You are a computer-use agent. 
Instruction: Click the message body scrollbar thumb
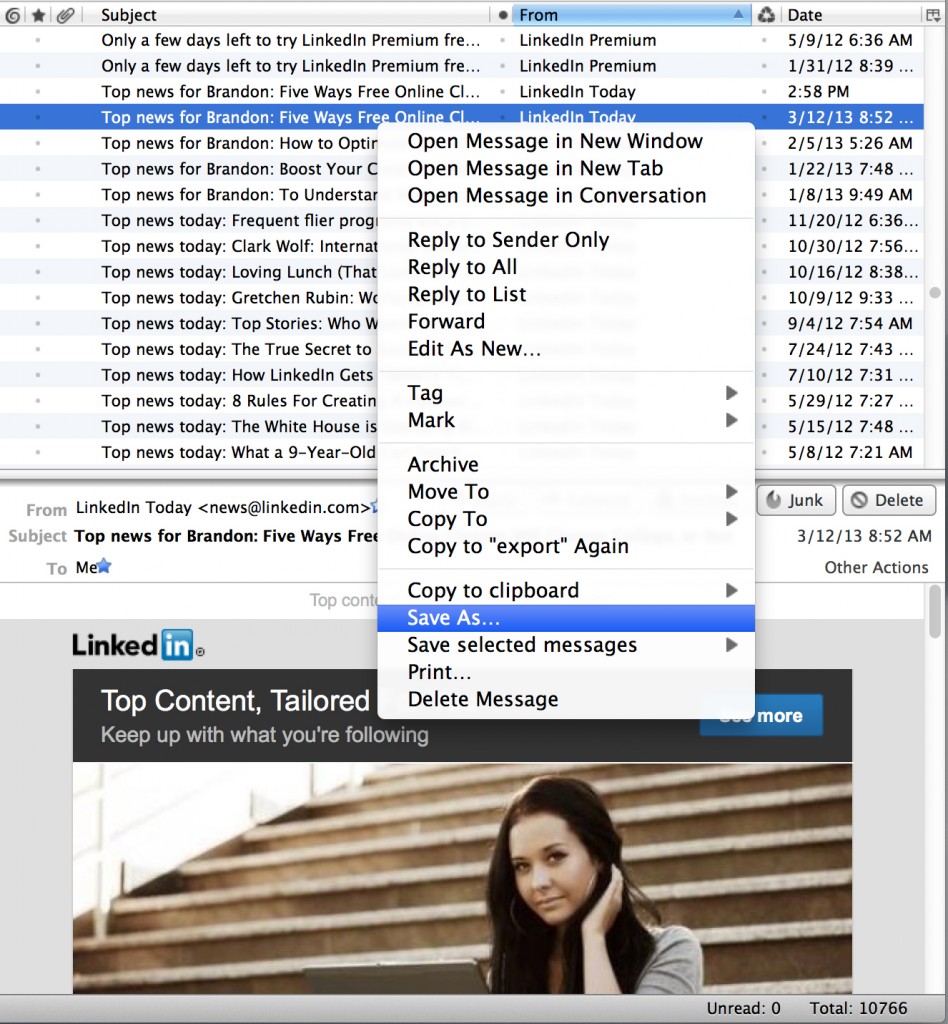point(935,612)
